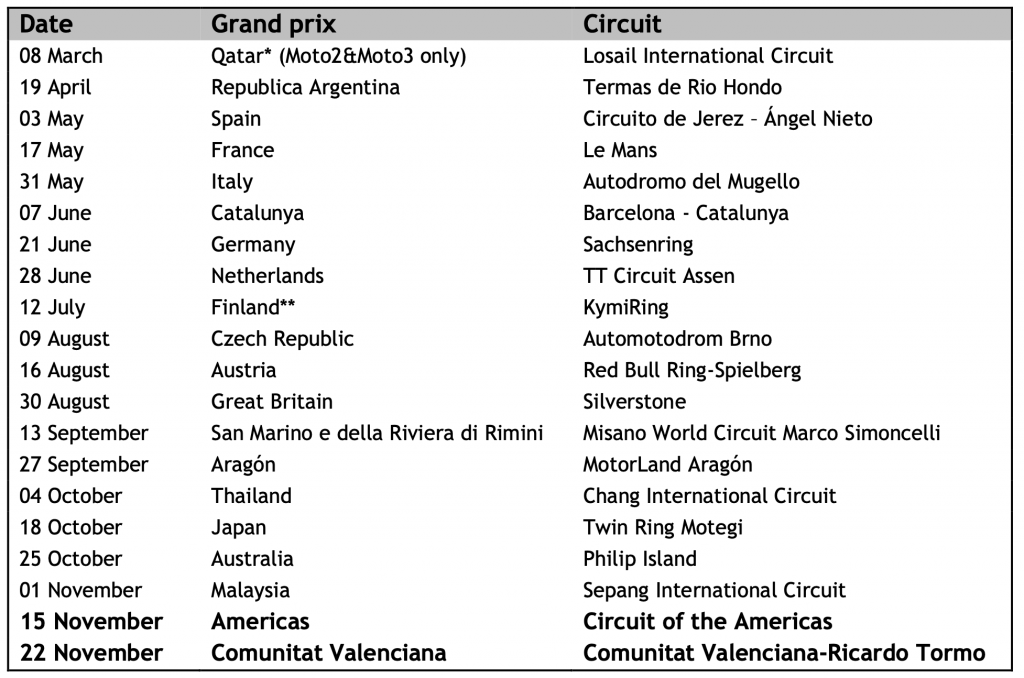Click the Losail International Circuit cell
Screen dimensions: 1024x678
point(708,56)
